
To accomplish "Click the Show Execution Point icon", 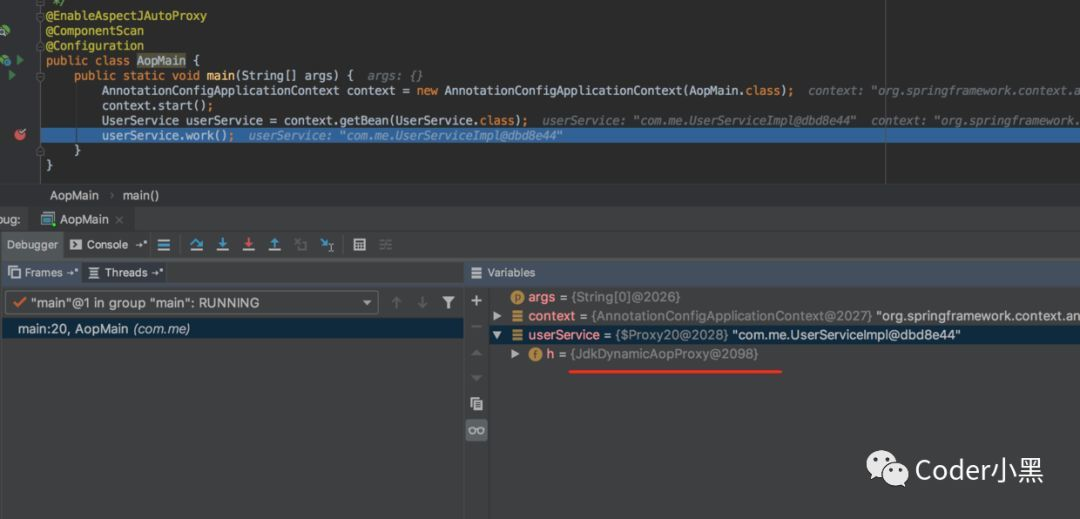I will click(x=164, y=245).
